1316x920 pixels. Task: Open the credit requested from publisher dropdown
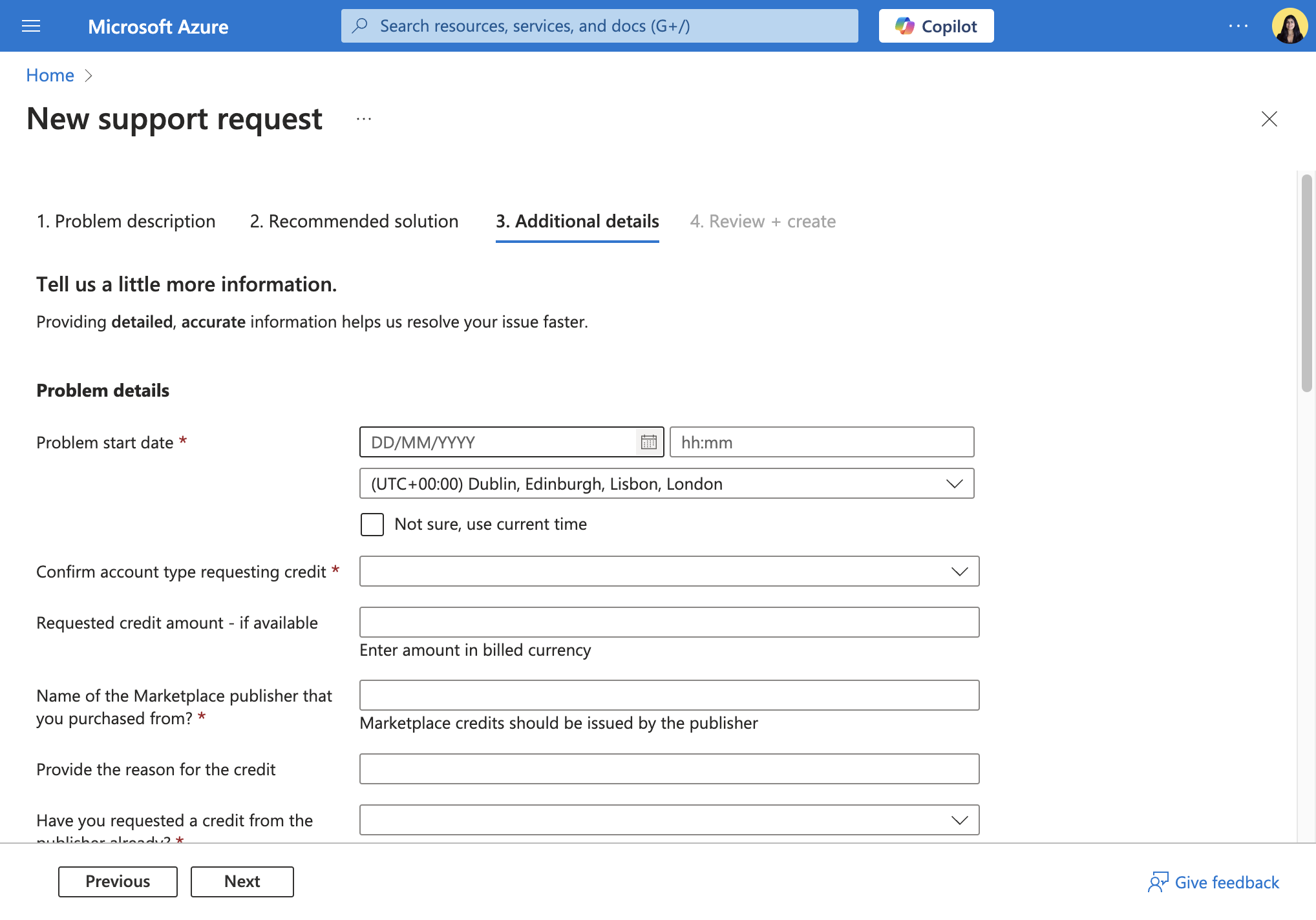669,820
